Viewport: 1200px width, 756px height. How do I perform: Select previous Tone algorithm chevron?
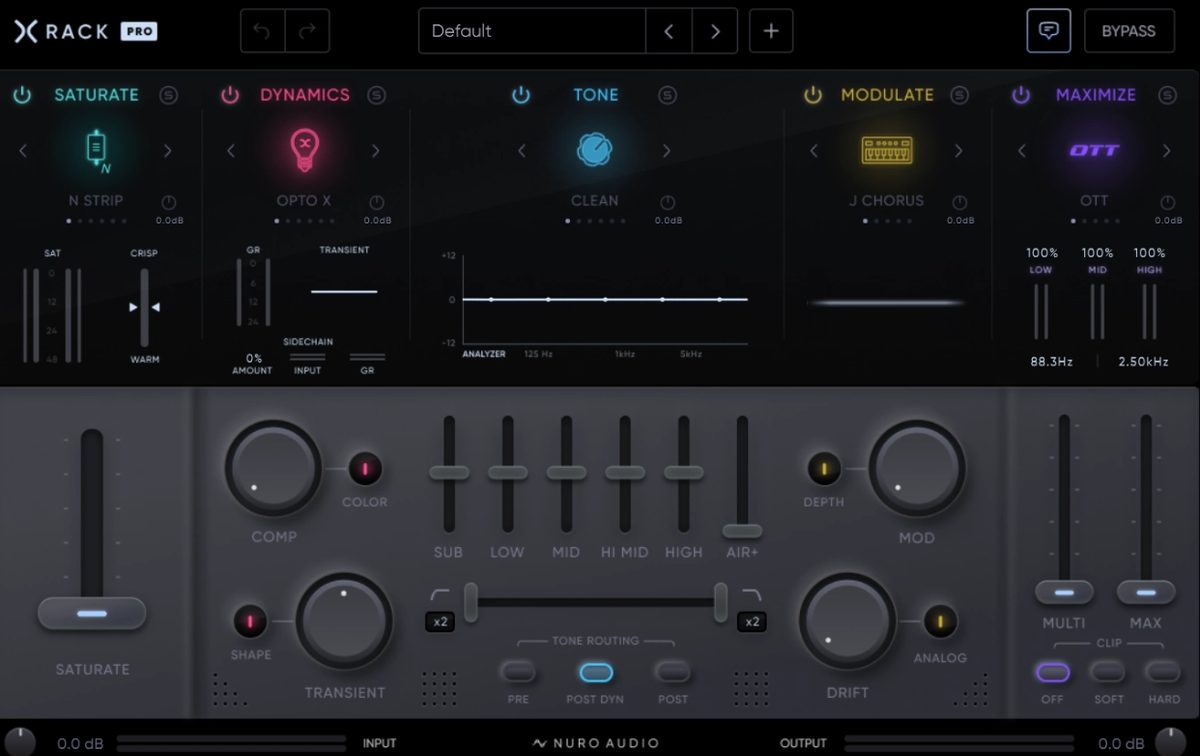point(522,151)
